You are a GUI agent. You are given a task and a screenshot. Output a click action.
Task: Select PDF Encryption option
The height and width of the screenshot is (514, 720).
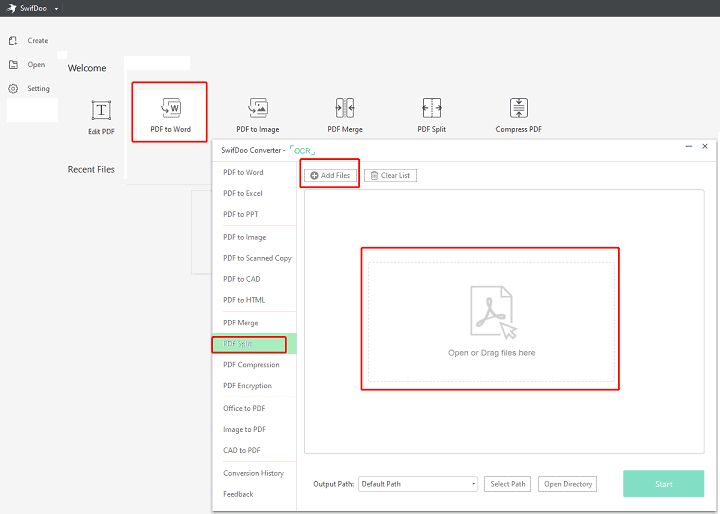click(x=248, y=385)
